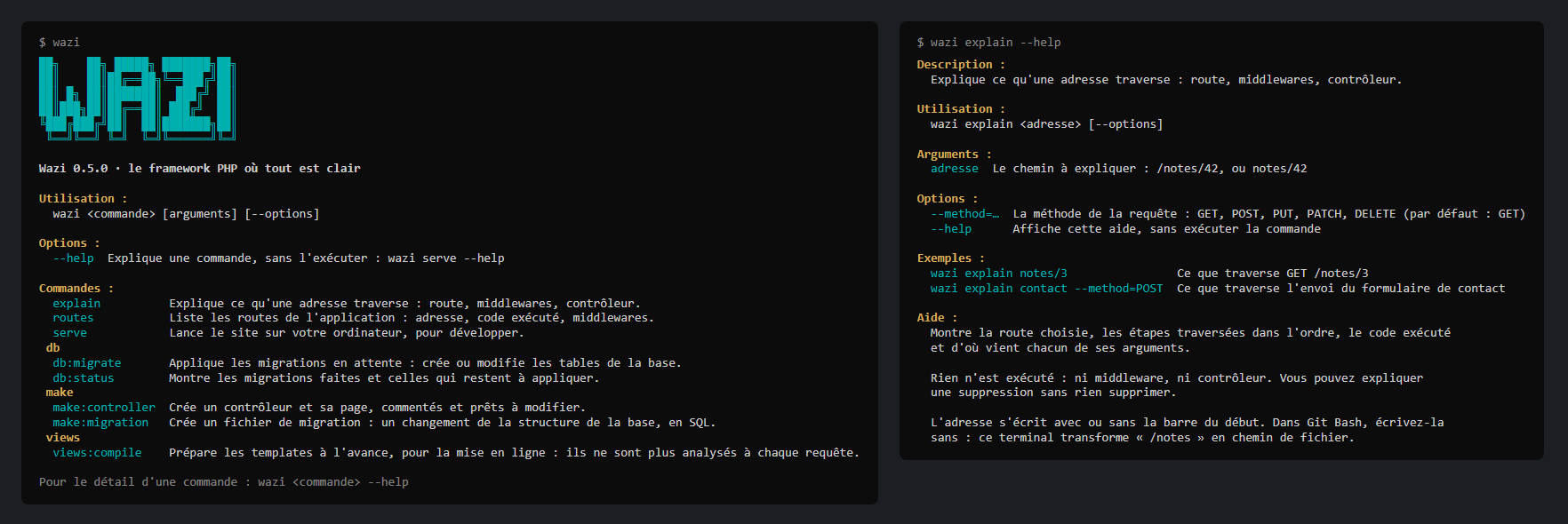Click the Commandes section heading
Viewport: 1568px width, 524px height.
click(x=76, y=289)
